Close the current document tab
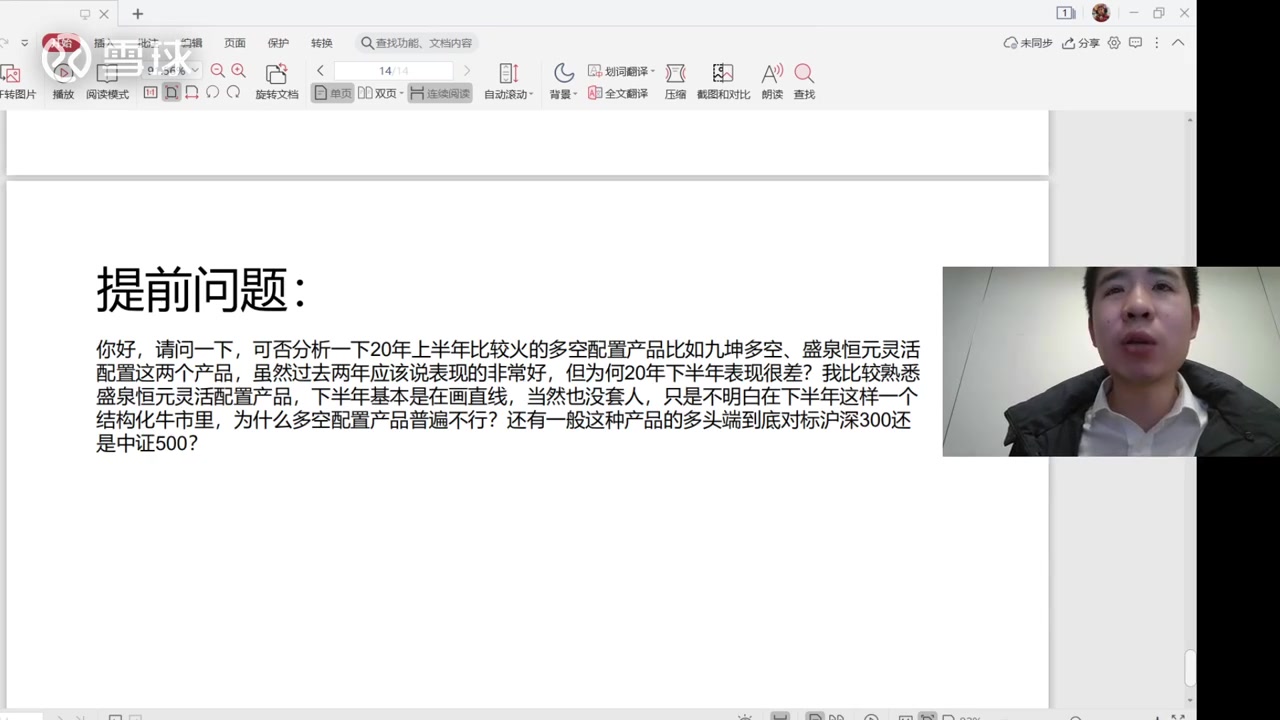Image resolution: width=1280 pixels, height=720 pixels. click(x=103, y=14)
